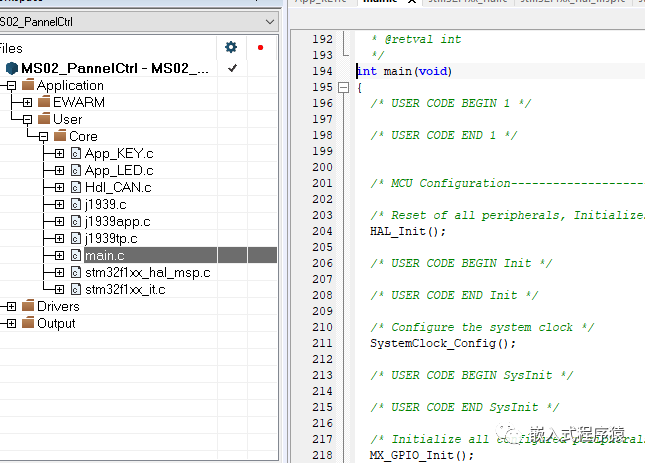
Task: Select j1939tp.c in the file tree
Action: point(111,238)
